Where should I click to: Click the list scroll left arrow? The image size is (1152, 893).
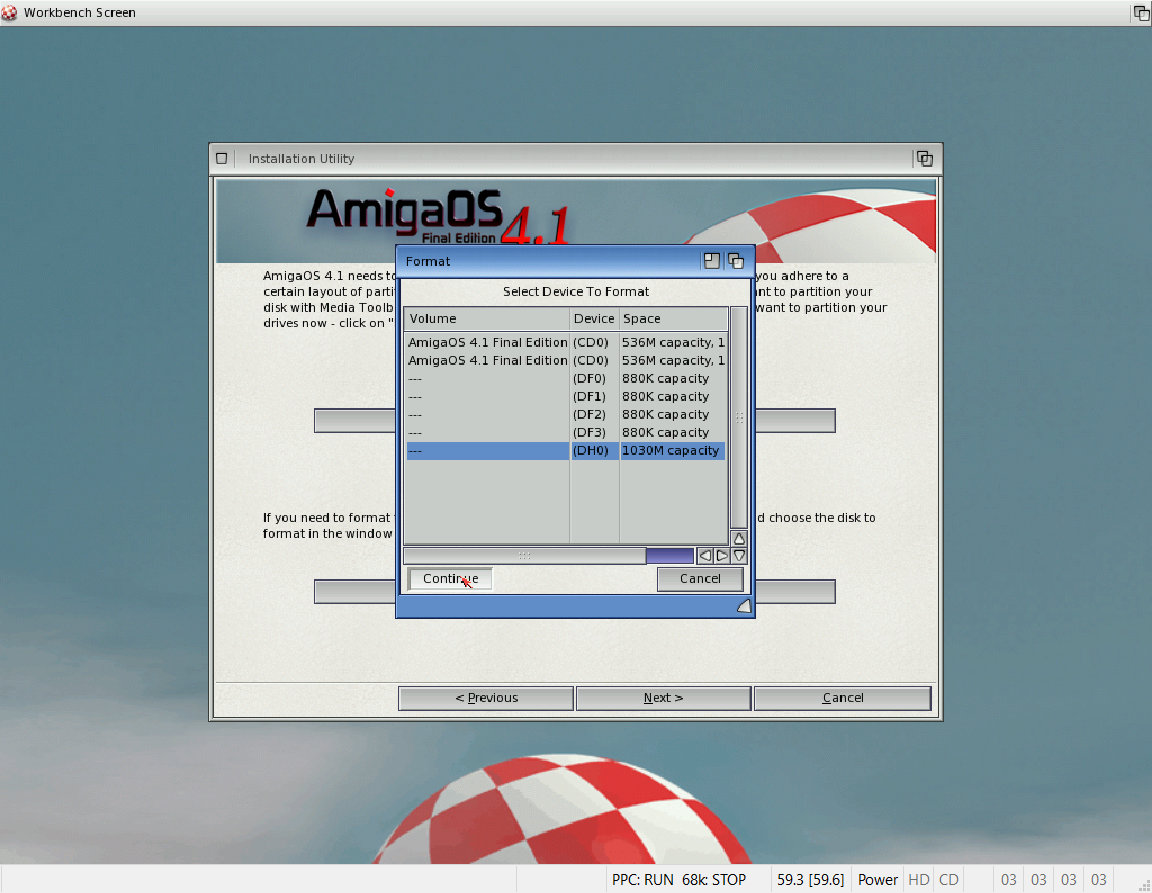click(x=705, y=556)
